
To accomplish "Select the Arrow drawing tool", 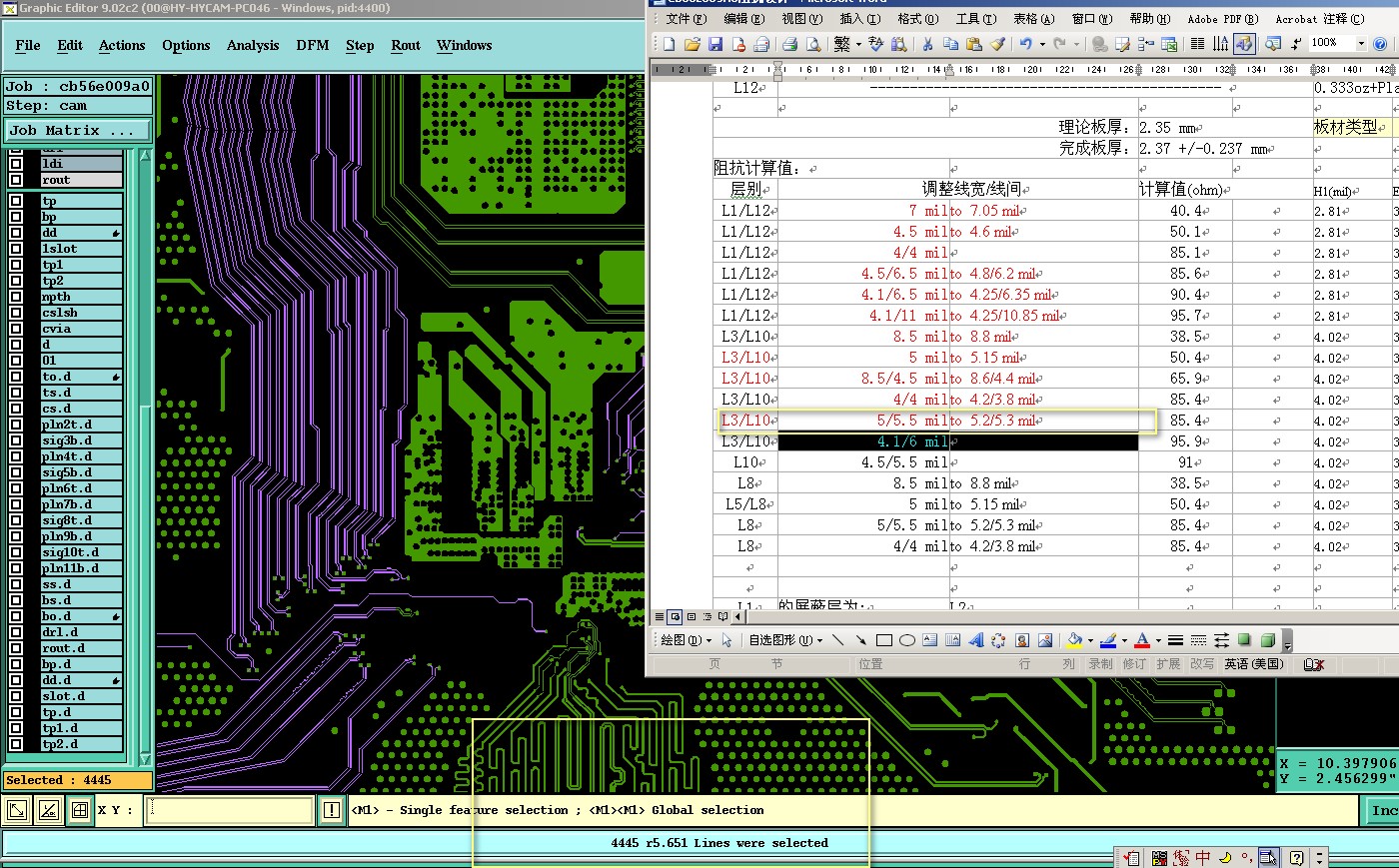I will [860, 640].
